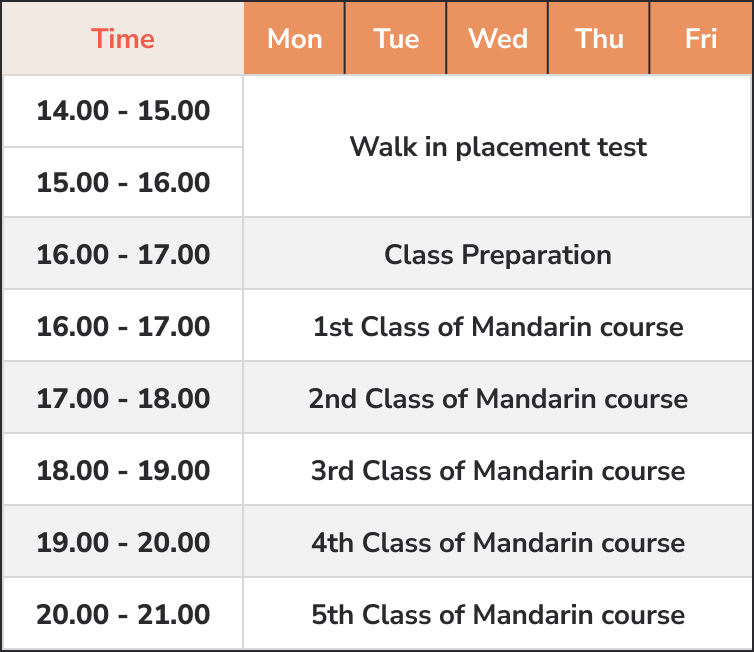Select the Wed column header
Viewport: 754px width, 652px height.
[x=497, y=38]
